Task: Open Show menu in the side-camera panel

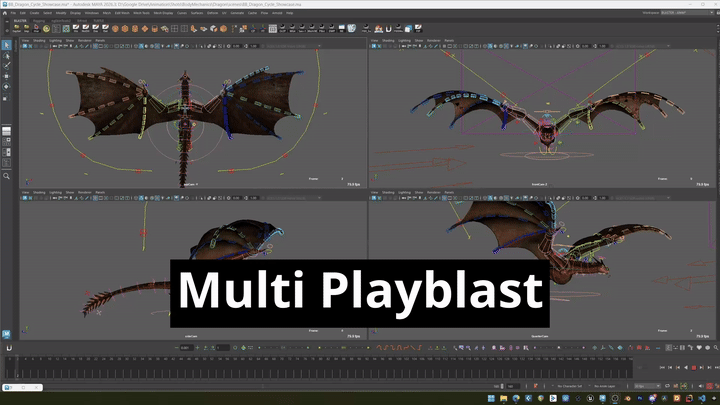Action: click(70, 192)
